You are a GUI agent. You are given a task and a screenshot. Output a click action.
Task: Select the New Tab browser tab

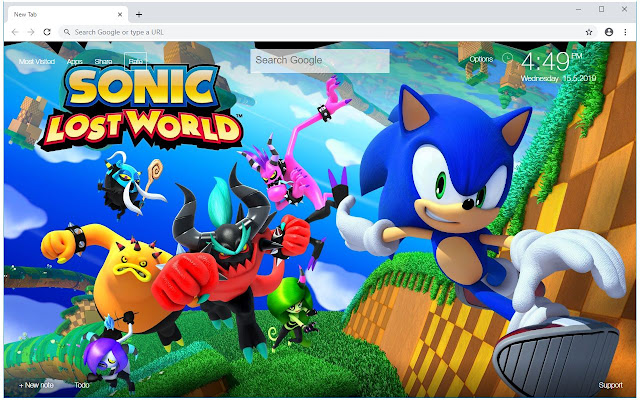[67, 14]
